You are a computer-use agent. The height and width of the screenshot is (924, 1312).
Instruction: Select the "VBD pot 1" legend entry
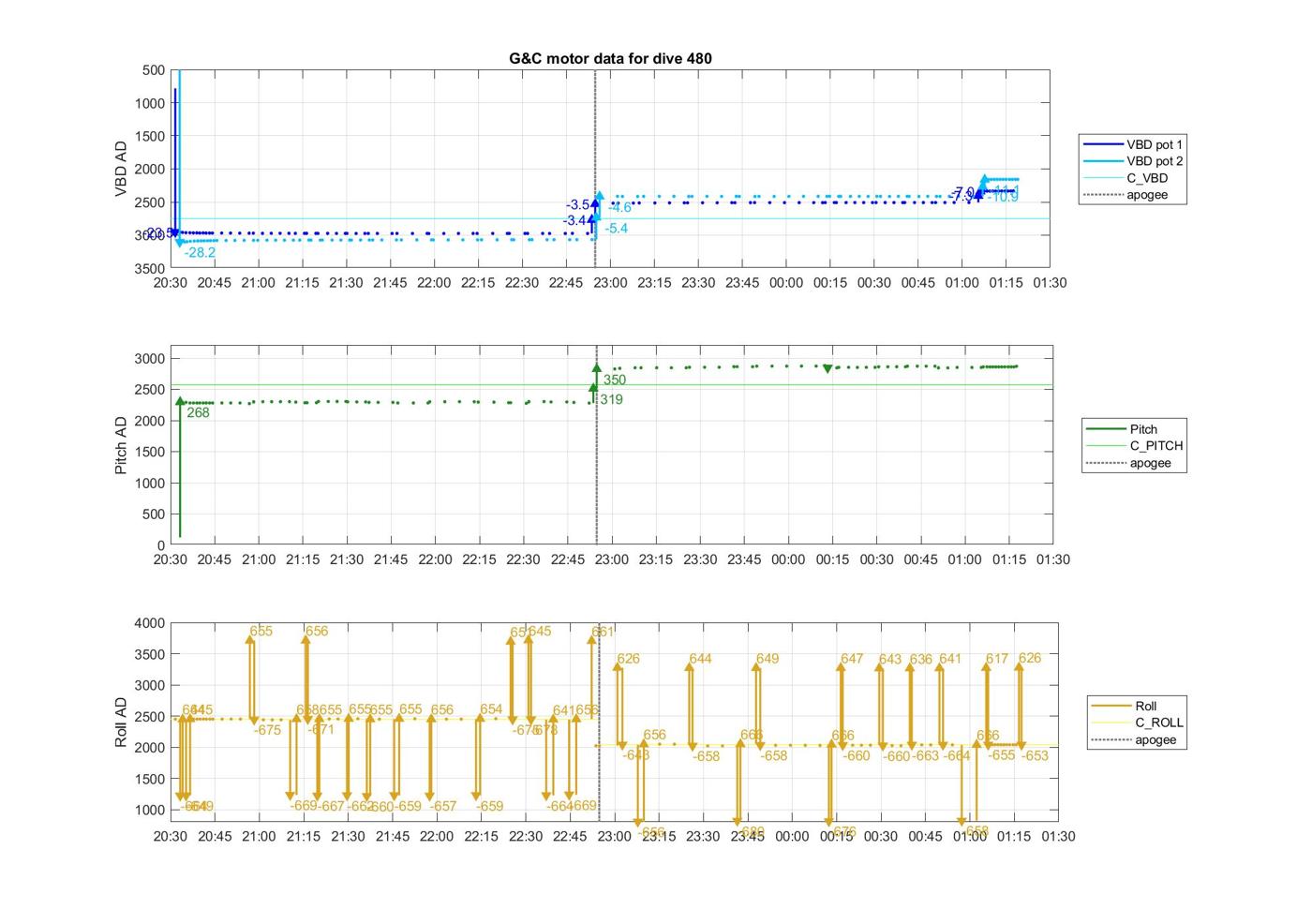click(x=1133, y=144)
